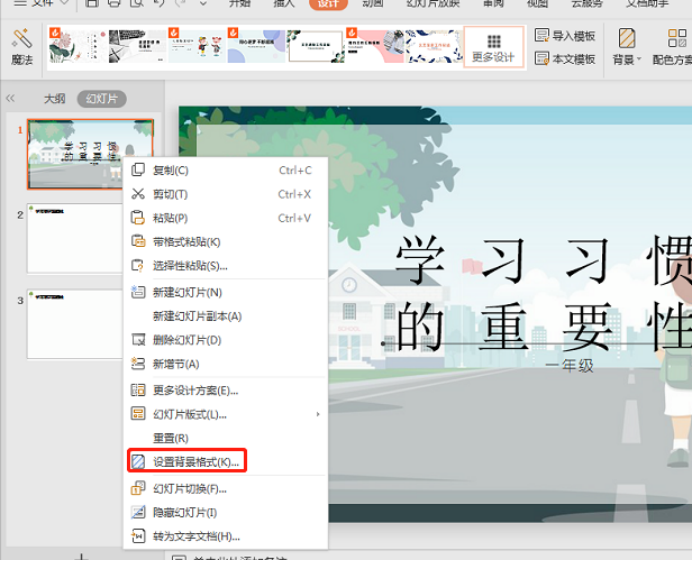
Task: Click the hide slide icon
Action: 138,512
